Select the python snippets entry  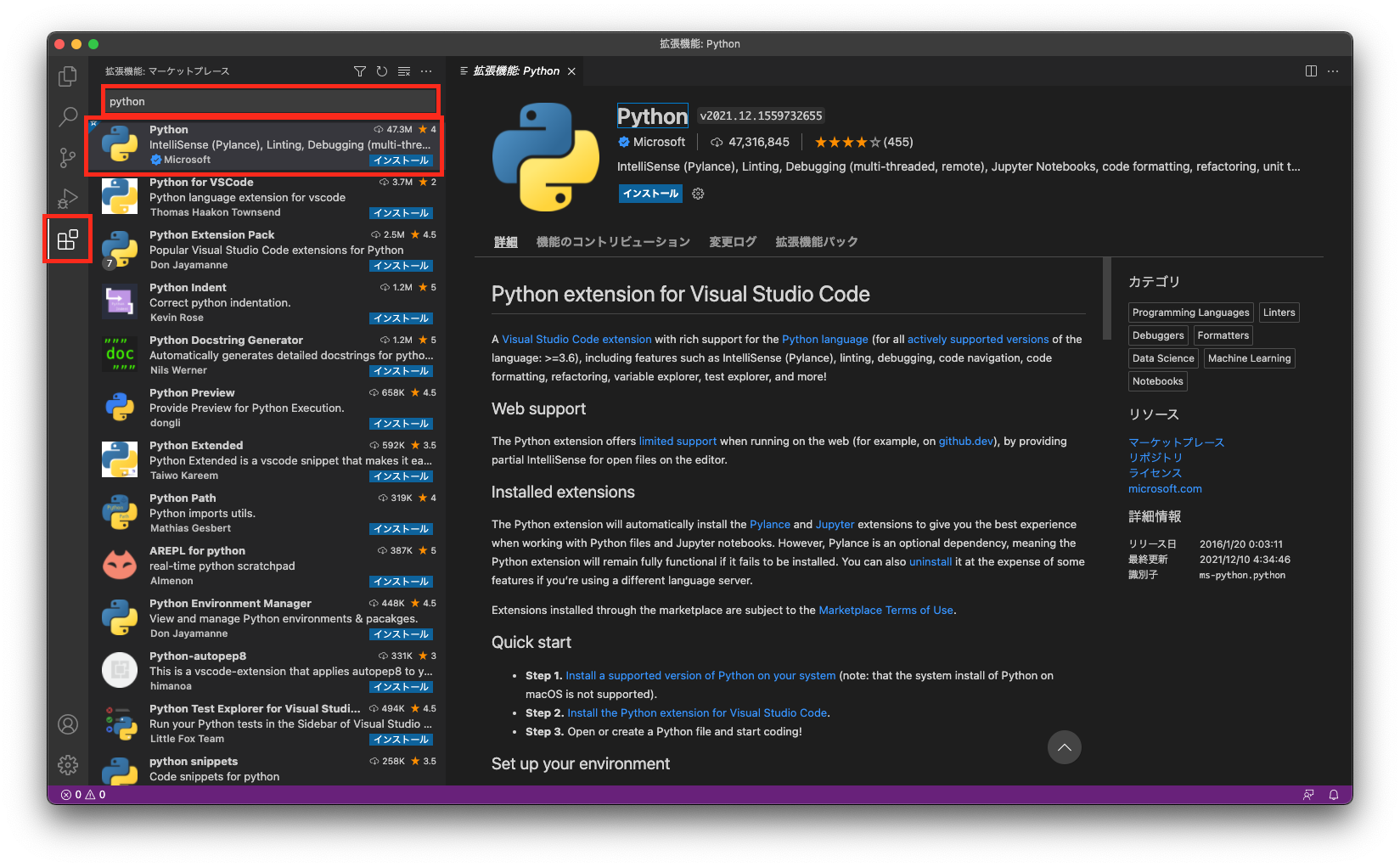267,768
